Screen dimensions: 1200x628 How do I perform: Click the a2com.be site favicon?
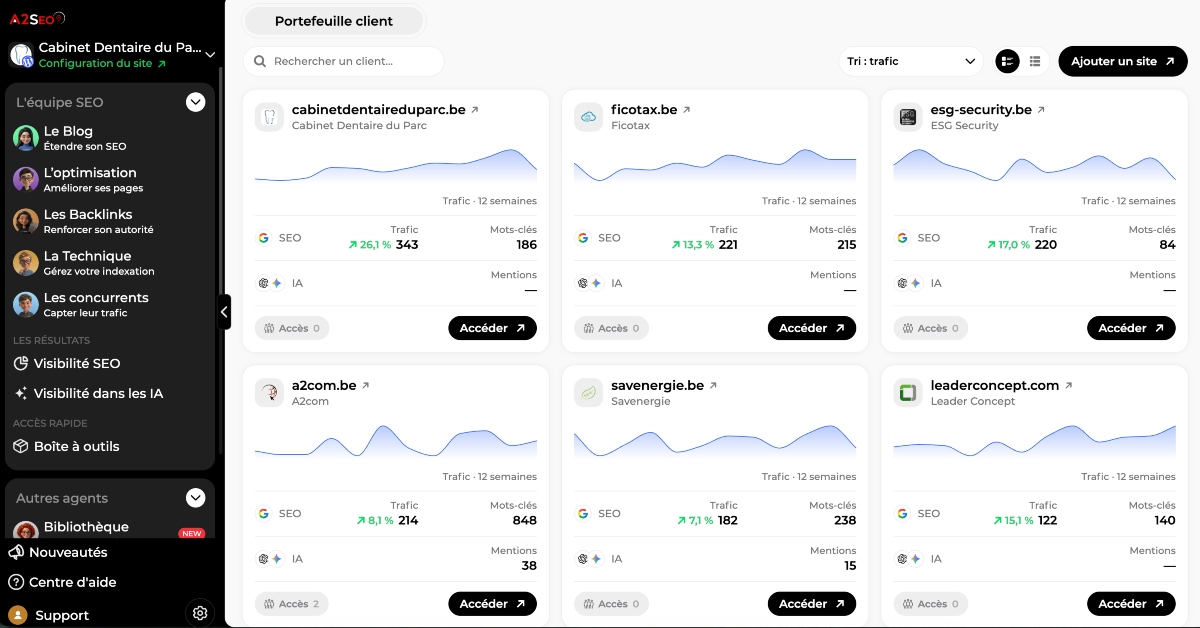269,393
